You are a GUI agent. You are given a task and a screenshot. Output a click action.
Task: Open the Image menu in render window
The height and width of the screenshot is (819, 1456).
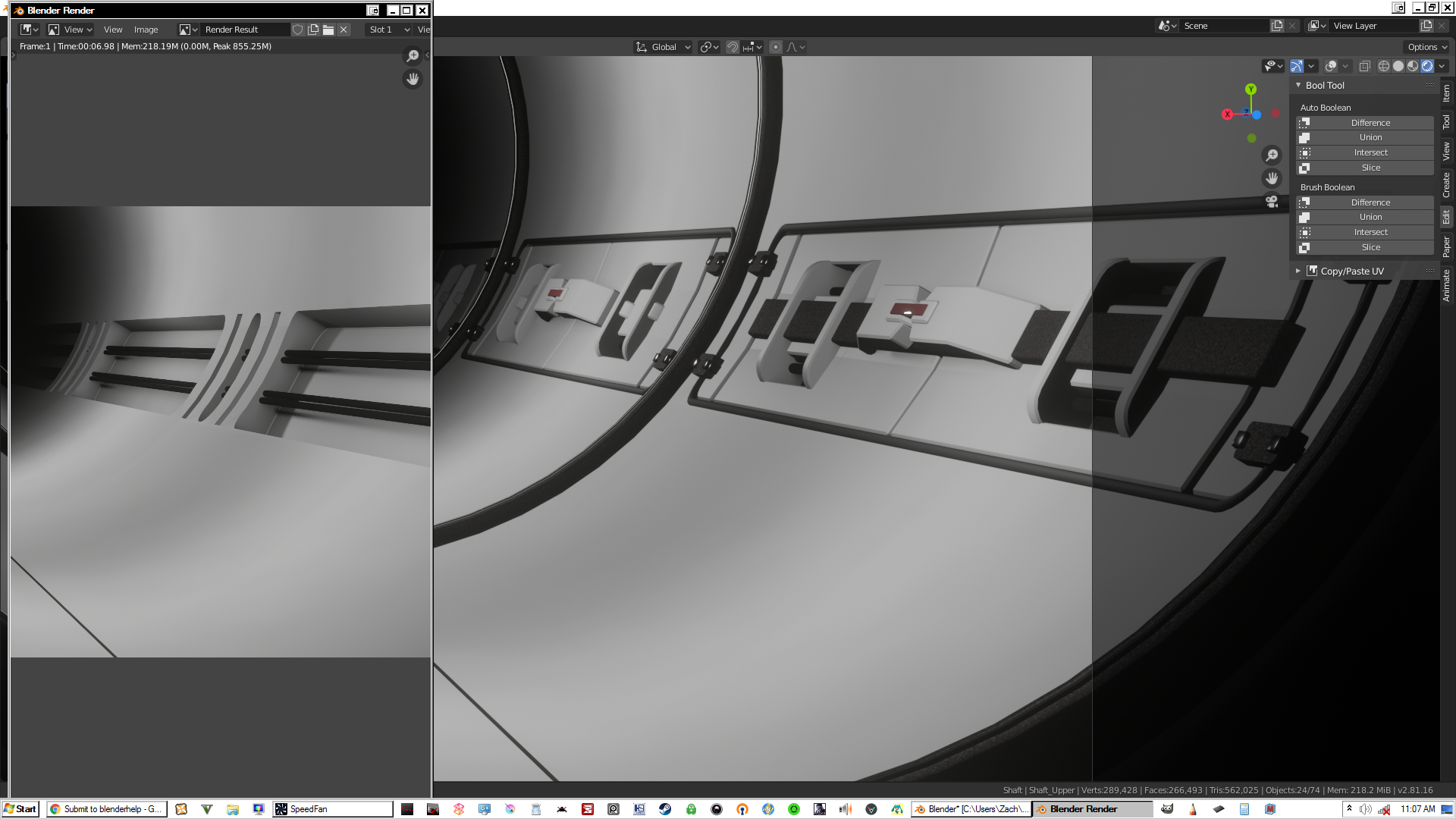[146, 30]
